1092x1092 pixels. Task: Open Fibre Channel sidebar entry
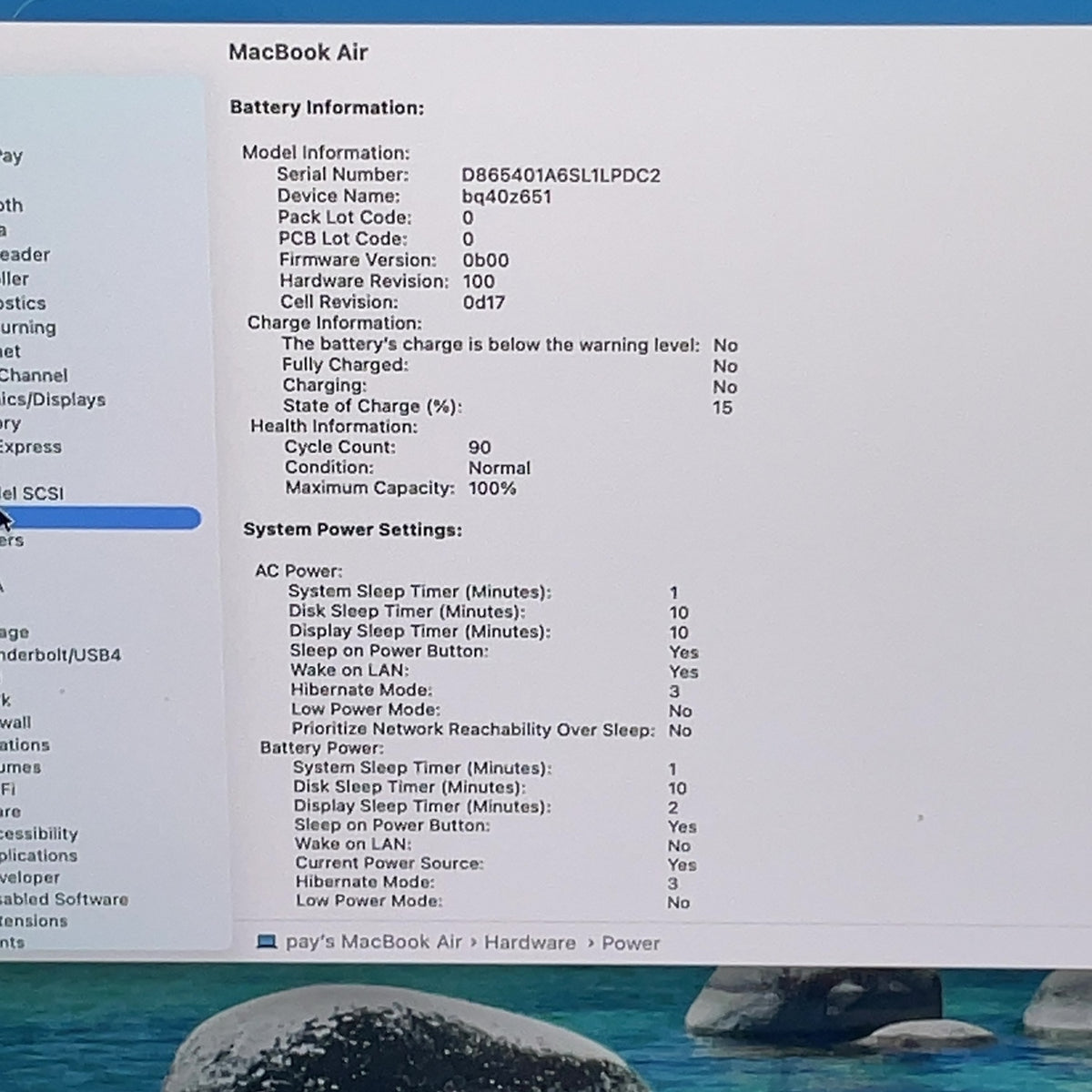(x=34, y=375)
